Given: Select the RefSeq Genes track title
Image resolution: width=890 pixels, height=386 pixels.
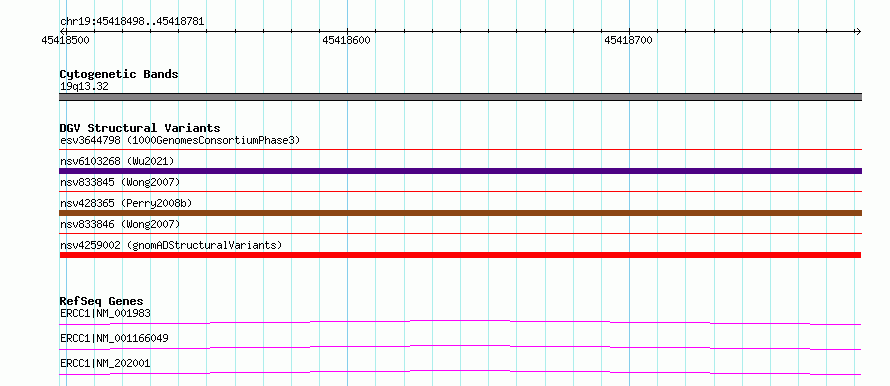Looking at the screenshot, I should pyautogui.click(x=102, y=301).
